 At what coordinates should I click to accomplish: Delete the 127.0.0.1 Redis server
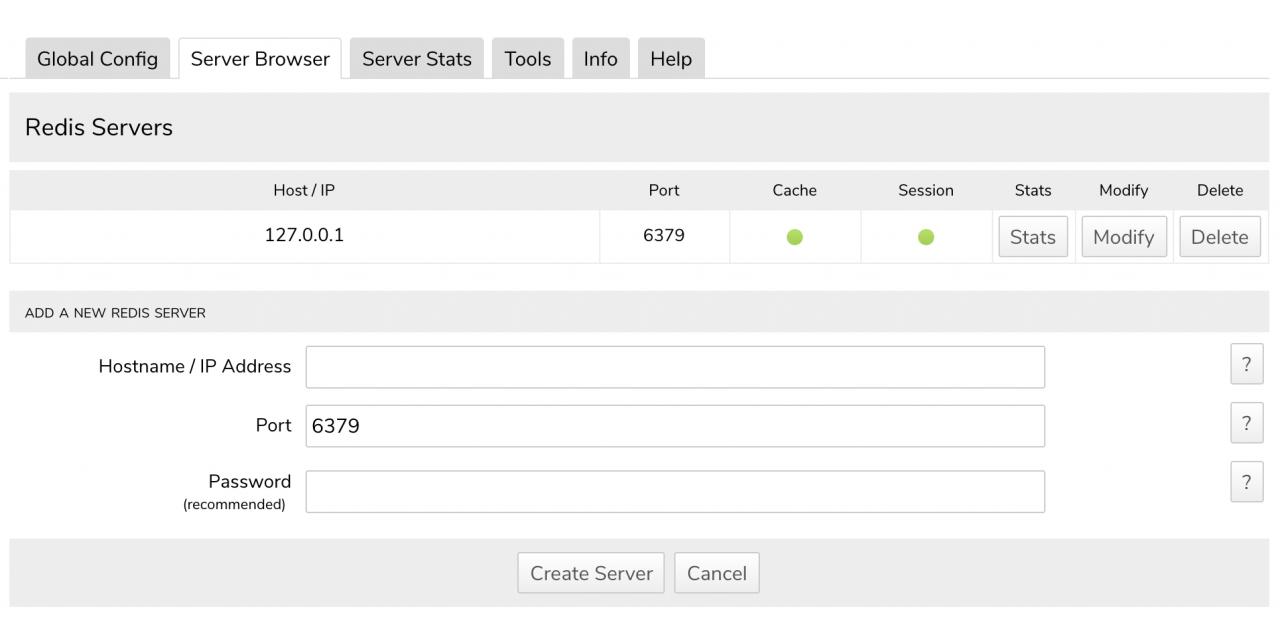[x=1219, y=237]
